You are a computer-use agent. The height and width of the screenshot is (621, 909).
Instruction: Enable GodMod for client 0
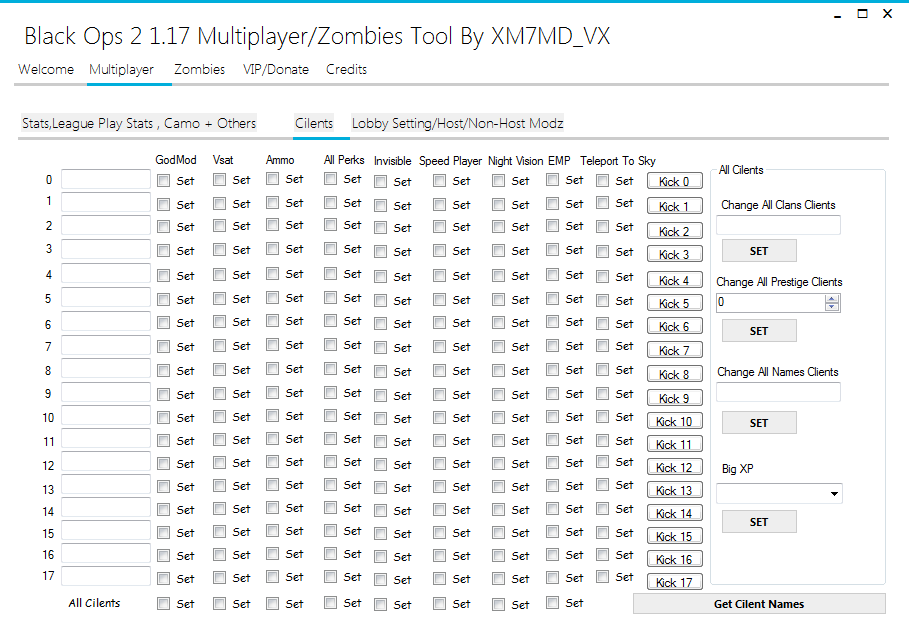163,181
